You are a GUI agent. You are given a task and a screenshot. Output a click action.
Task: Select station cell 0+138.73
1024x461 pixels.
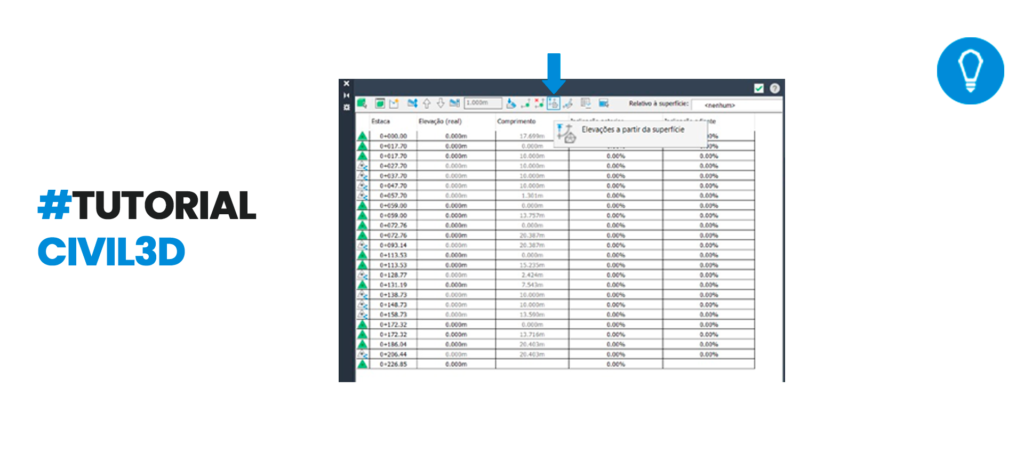393,294
